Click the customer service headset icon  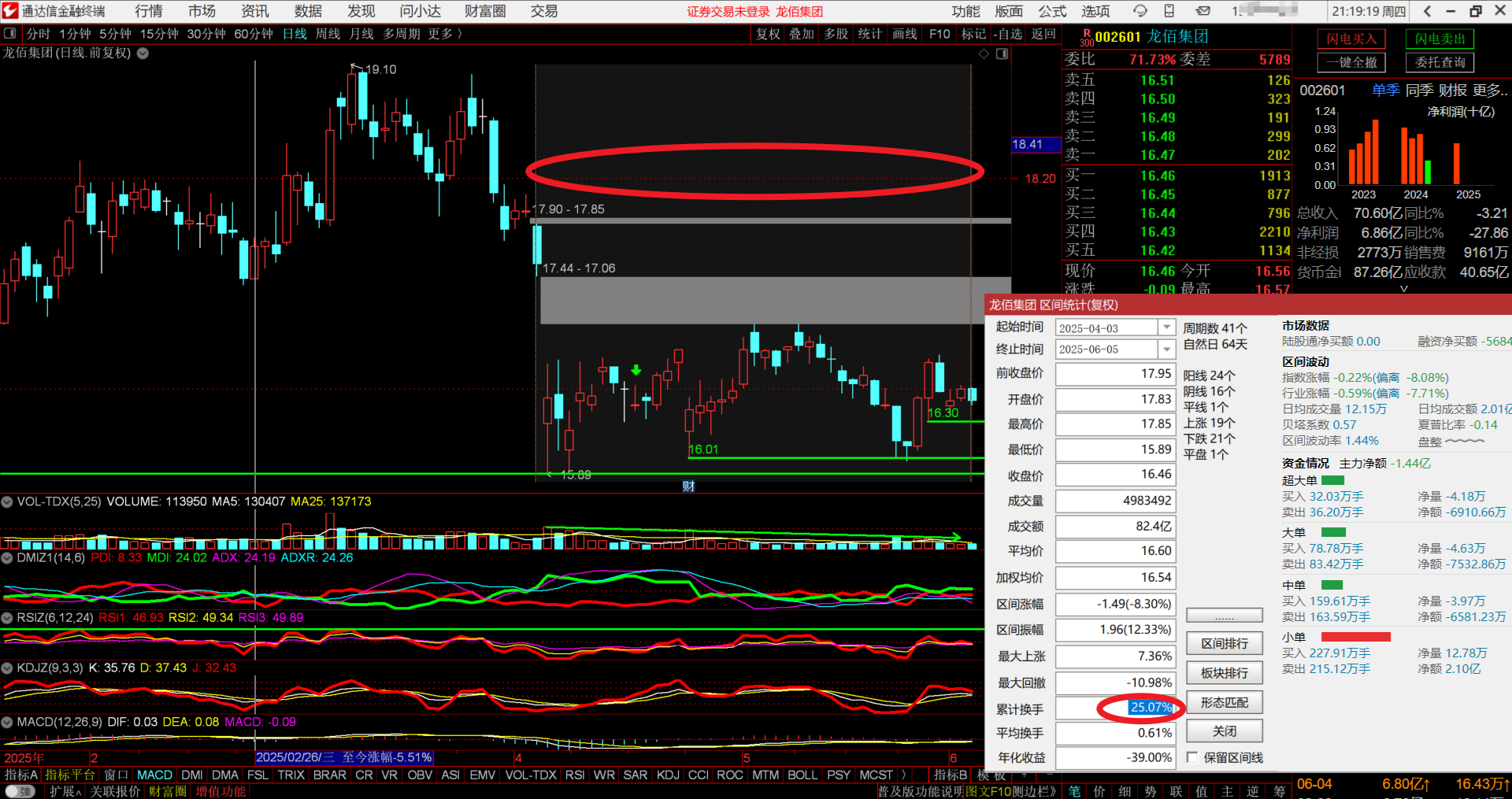[x=1140, y=11]
